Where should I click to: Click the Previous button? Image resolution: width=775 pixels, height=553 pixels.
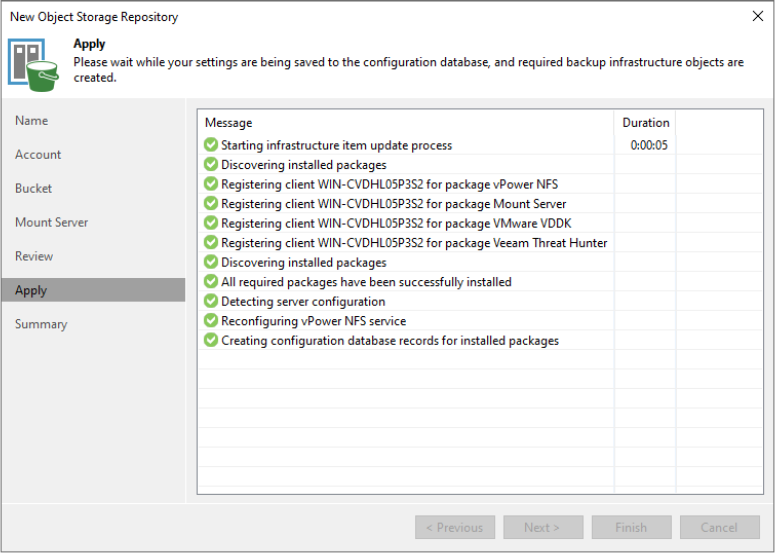pyautogui.click(x=455, y=527)
